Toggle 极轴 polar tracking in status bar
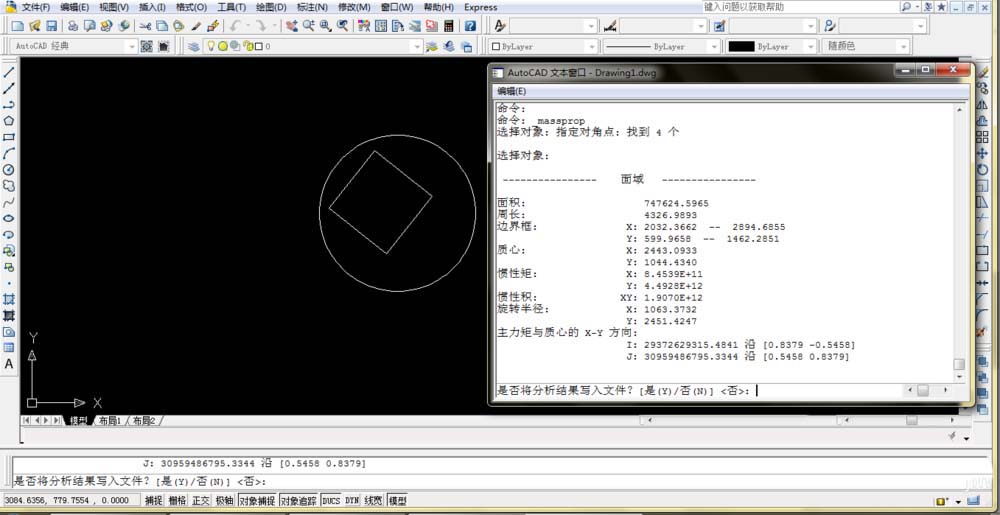Screen dimensions: 1000x515 pyautogui.click(x=224, y=501)
